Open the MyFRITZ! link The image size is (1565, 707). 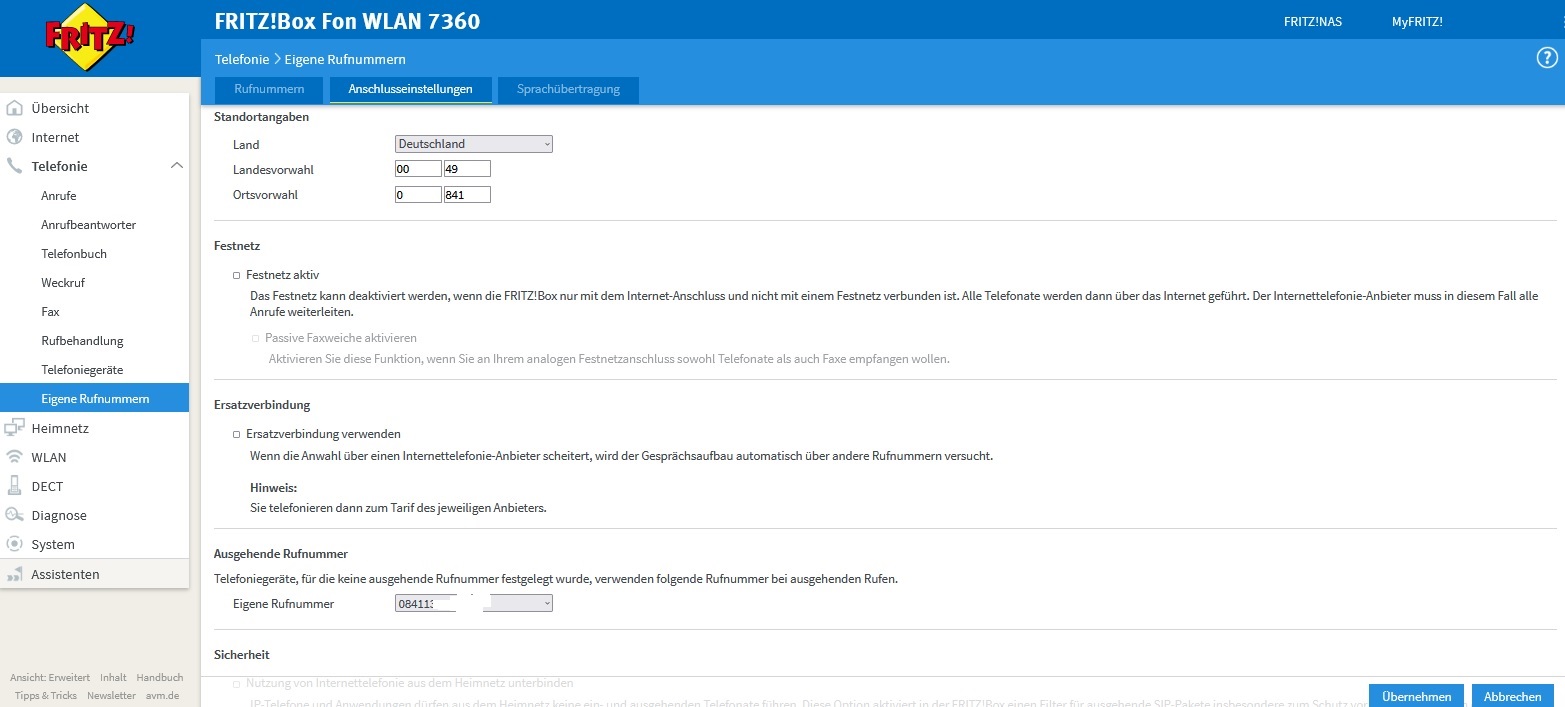point(1417,22)
